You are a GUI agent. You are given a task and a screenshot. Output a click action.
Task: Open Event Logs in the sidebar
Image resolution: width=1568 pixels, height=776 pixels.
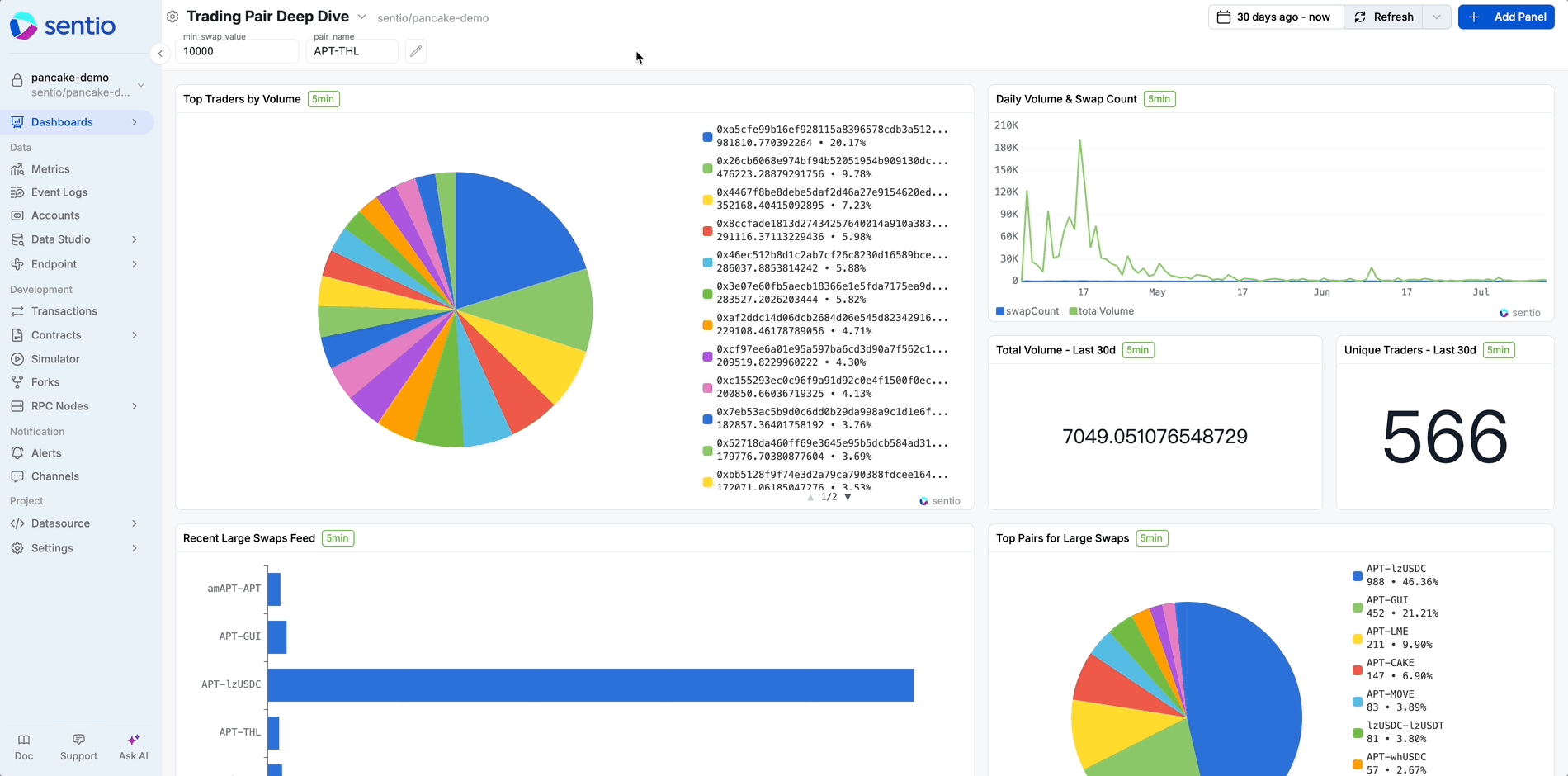77,192
